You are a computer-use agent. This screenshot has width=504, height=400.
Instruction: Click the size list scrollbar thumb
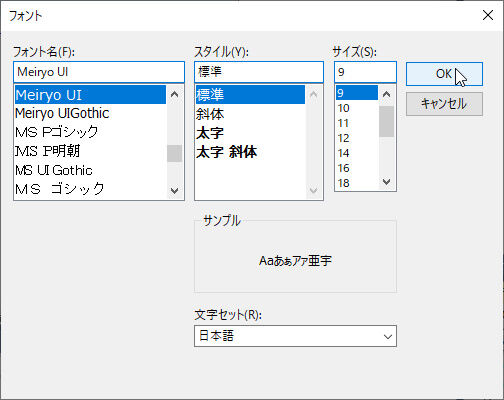pos(386,121)
